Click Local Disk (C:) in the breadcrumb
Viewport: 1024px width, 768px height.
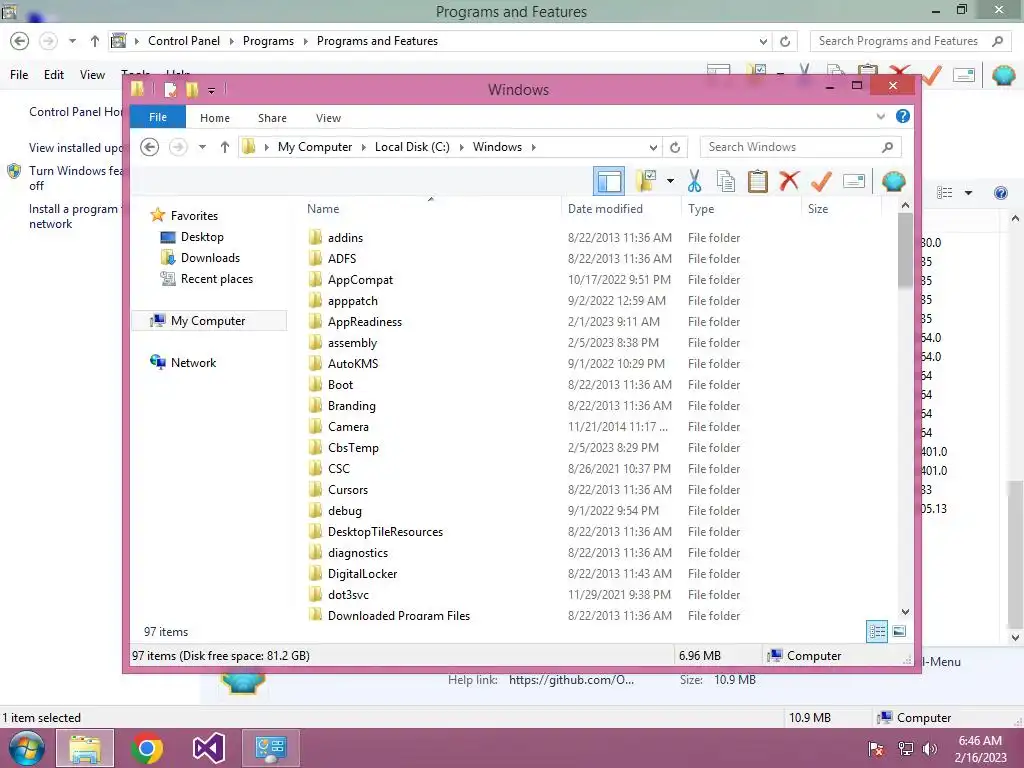(412, 147)
